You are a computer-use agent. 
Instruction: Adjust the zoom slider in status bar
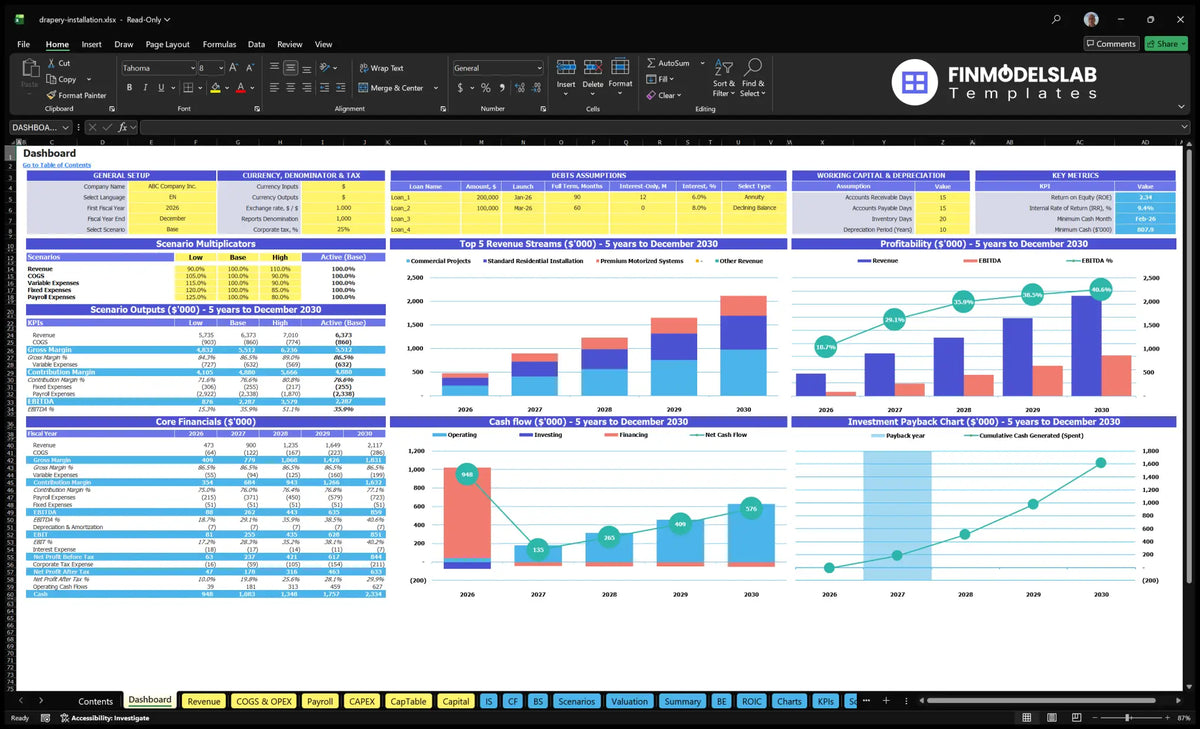click(1127, 718)
